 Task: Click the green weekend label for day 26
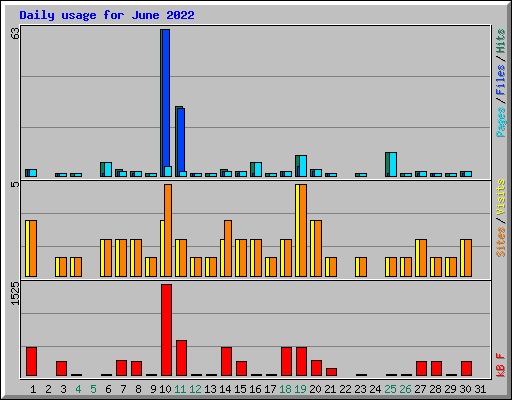click(405, 389)
